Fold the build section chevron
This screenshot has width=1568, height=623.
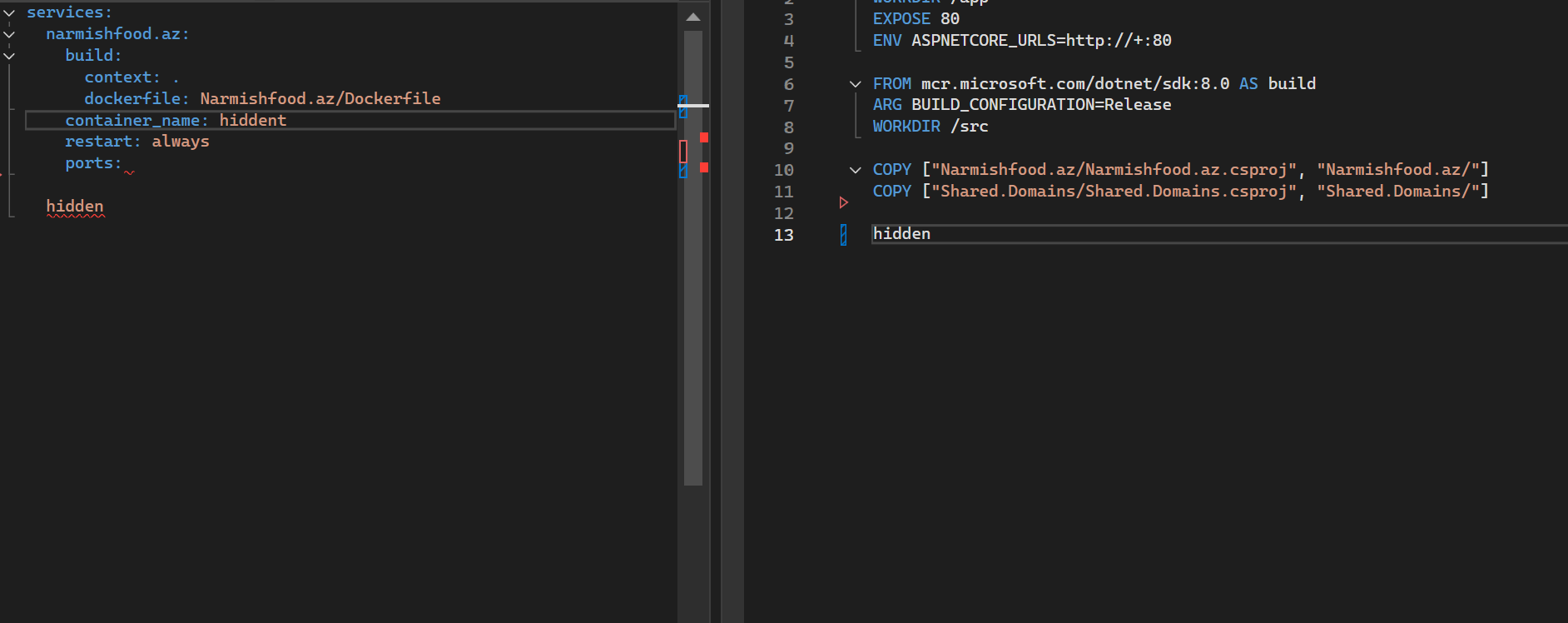pyautogui.click(x=9, y=57)
